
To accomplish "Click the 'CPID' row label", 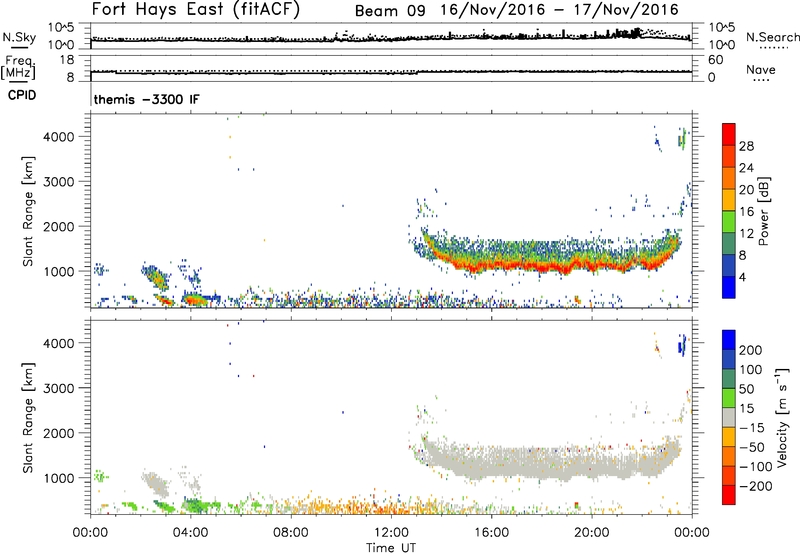I will (22, 95).
